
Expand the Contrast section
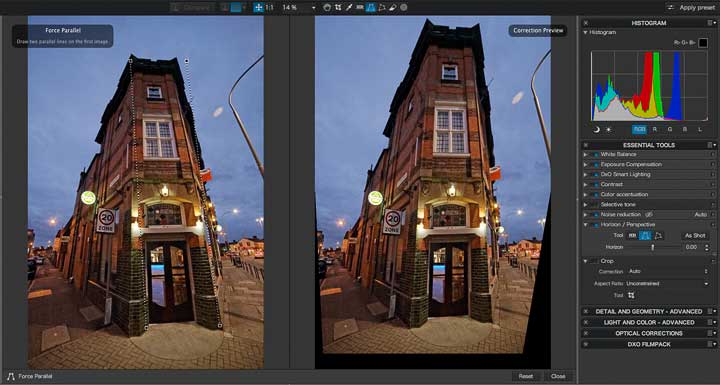click(x=585, y=184)
